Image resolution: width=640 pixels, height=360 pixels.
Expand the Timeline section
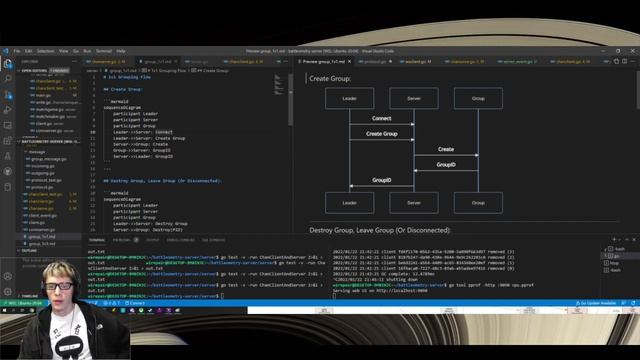[x=30, y=296]
